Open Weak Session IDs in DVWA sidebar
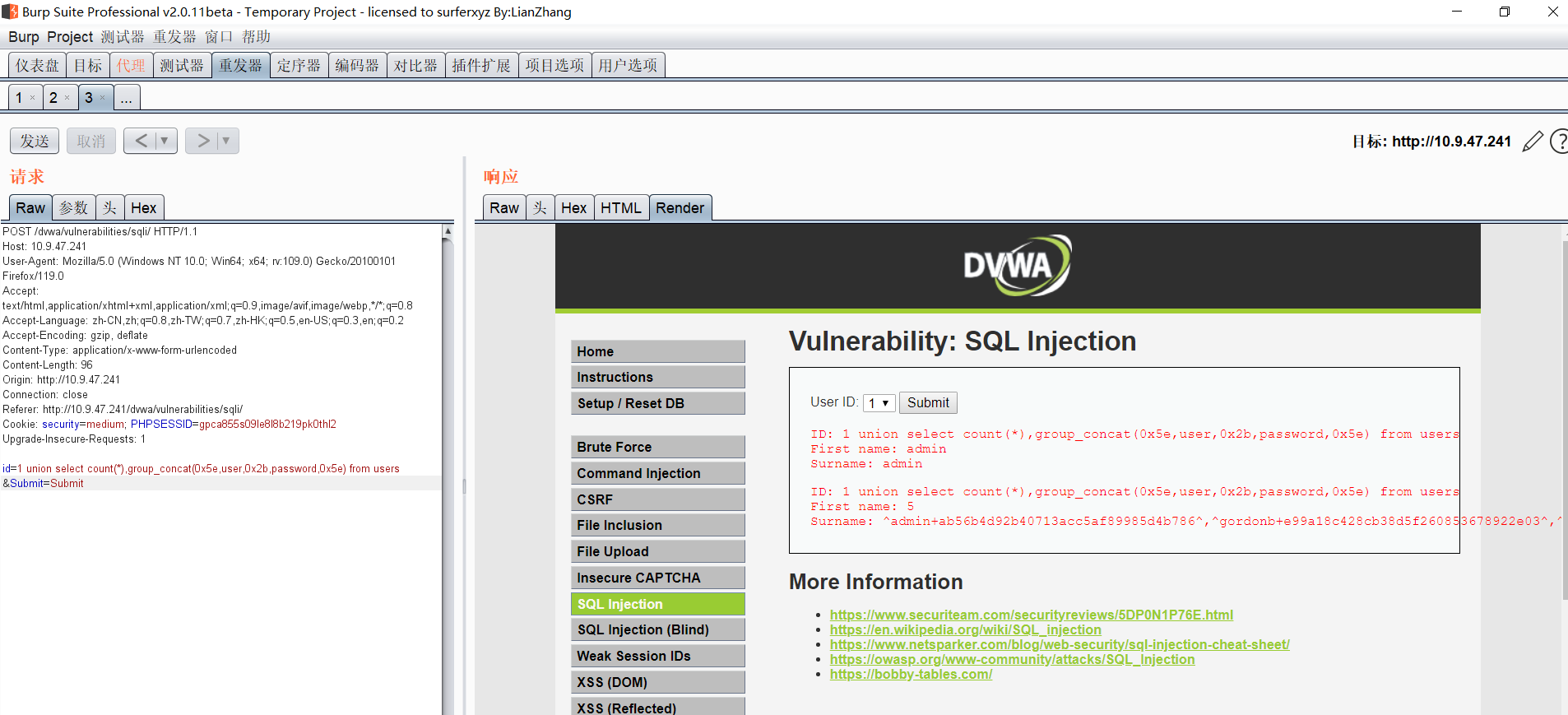 coord(658,656)
